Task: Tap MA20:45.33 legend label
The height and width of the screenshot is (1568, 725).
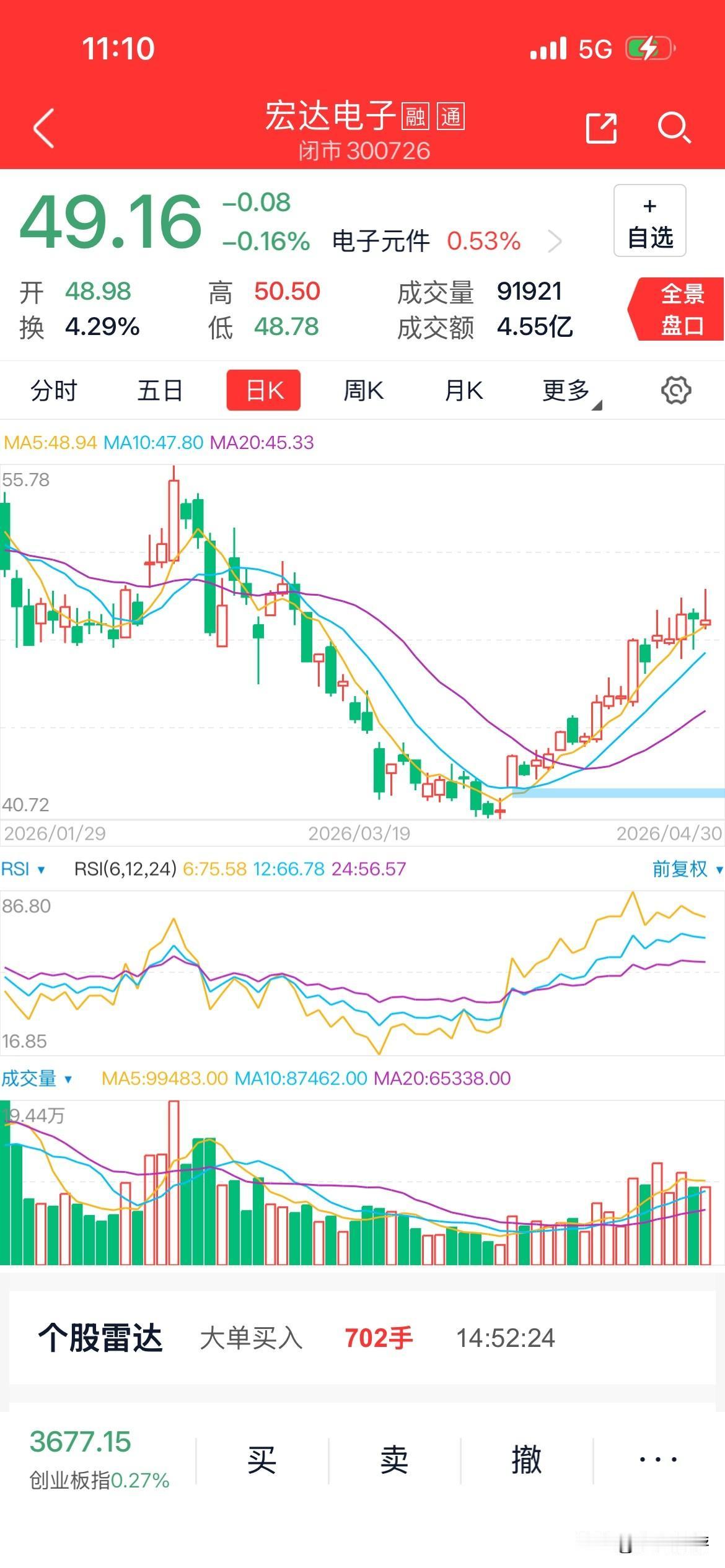Action: [261, 442]
